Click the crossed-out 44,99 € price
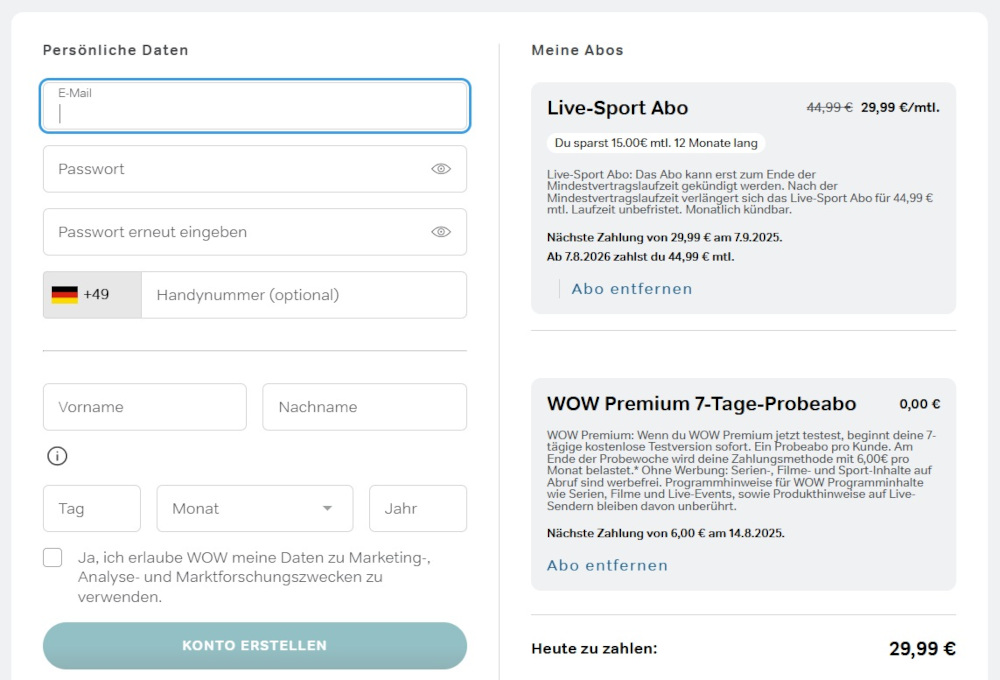Viewport: 1000px width, 680px height. point(829,108)
